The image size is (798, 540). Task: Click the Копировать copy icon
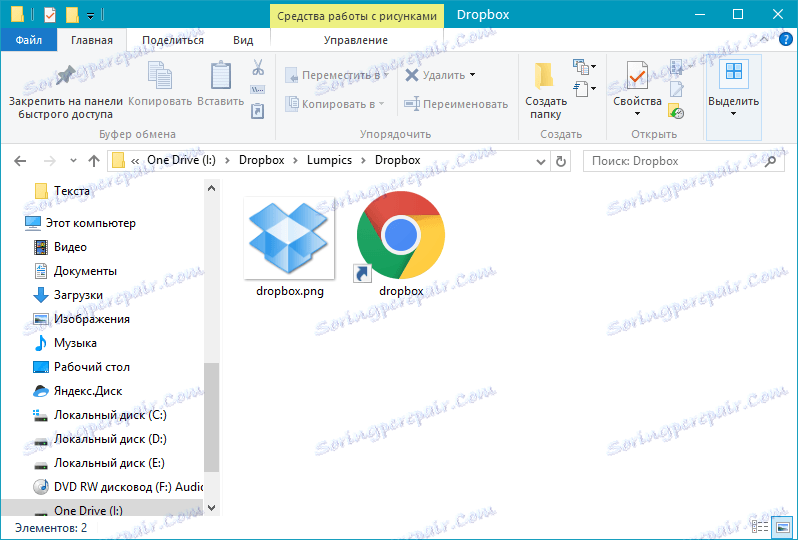click(x=160, y=75)
